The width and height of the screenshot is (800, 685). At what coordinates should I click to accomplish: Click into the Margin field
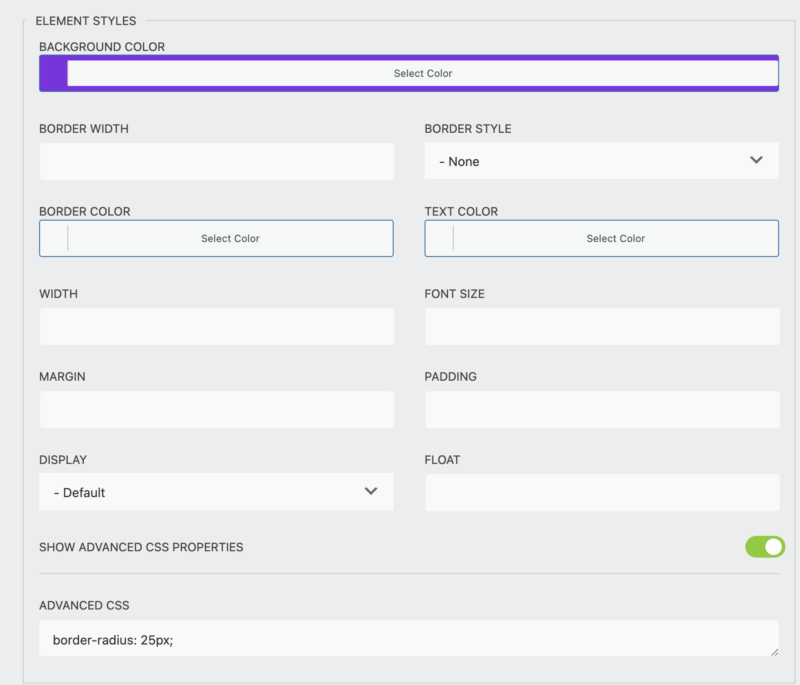tap(217, 410)
